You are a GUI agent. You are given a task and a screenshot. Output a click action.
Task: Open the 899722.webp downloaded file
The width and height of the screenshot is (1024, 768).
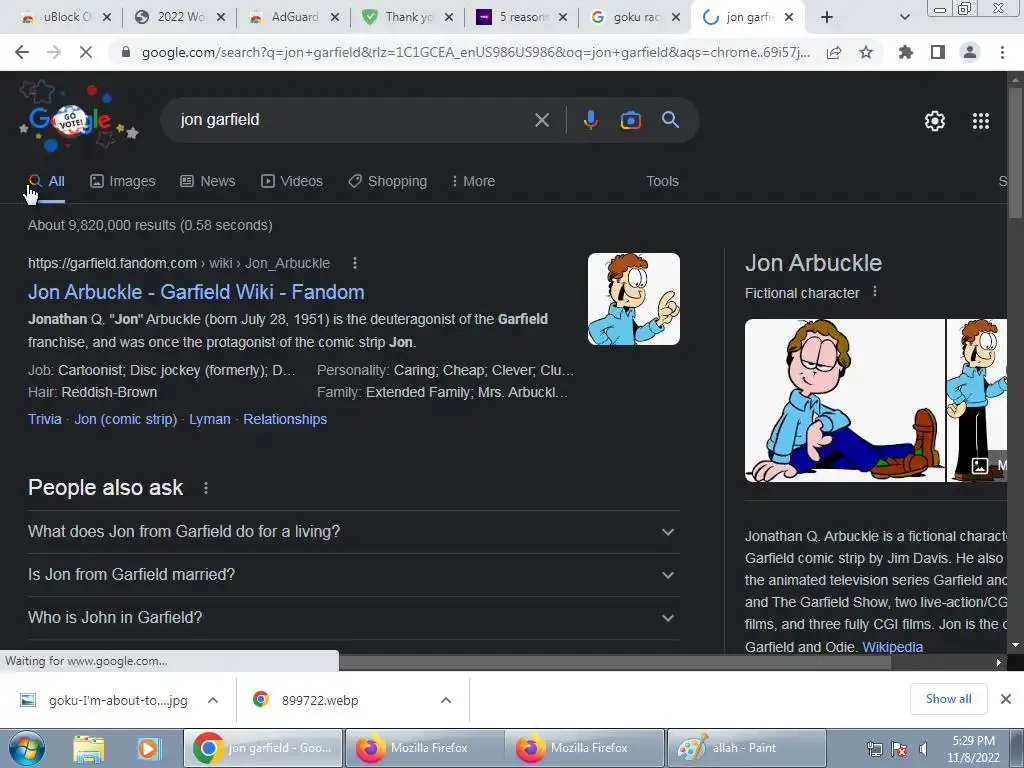(x=320, y=700)
